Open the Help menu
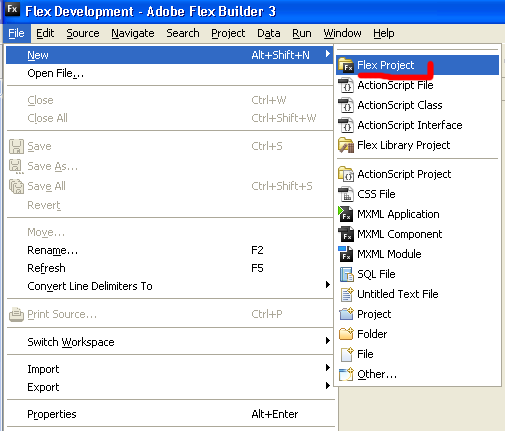 [x=384, y=33]
